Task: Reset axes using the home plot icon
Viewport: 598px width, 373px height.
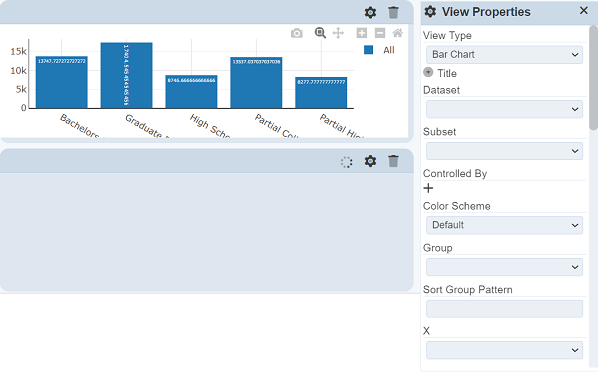Action: pyautogui.click(x=398, y=33)
